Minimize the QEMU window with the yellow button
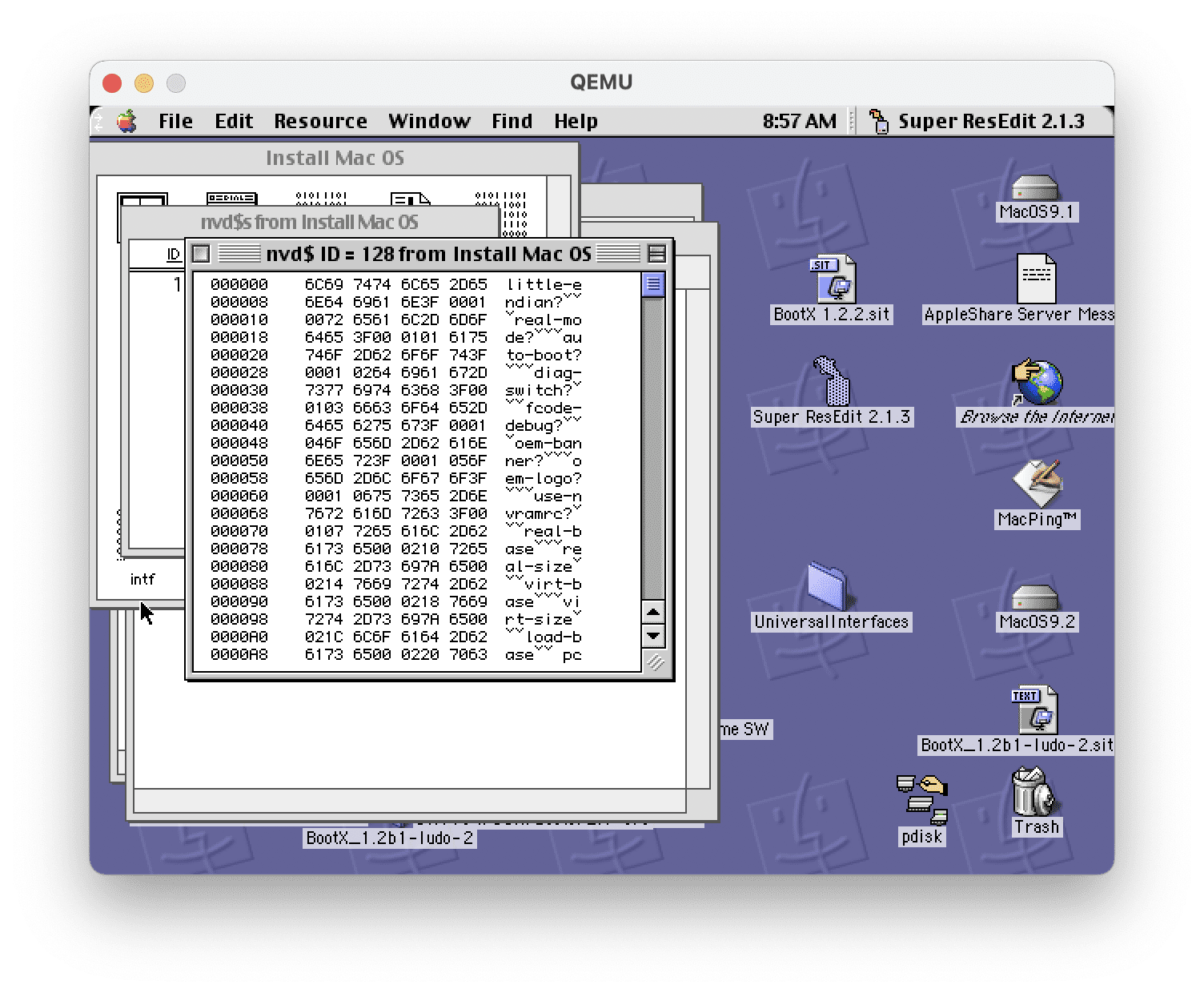The image size is (1204, 993). pyautogui.click(x=144, y=82)
